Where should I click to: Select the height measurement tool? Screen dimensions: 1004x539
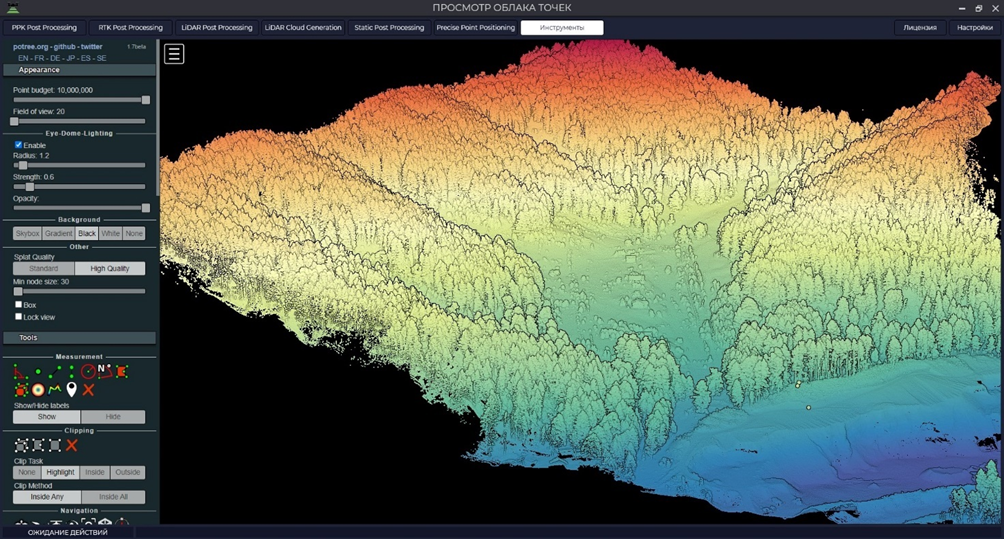(71, 371)
